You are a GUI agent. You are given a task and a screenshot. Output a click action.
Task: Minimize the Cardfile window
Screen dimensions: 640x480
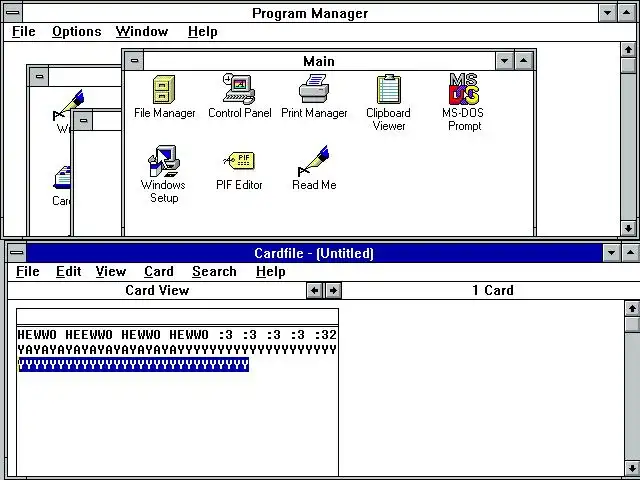tap(611, 253)
